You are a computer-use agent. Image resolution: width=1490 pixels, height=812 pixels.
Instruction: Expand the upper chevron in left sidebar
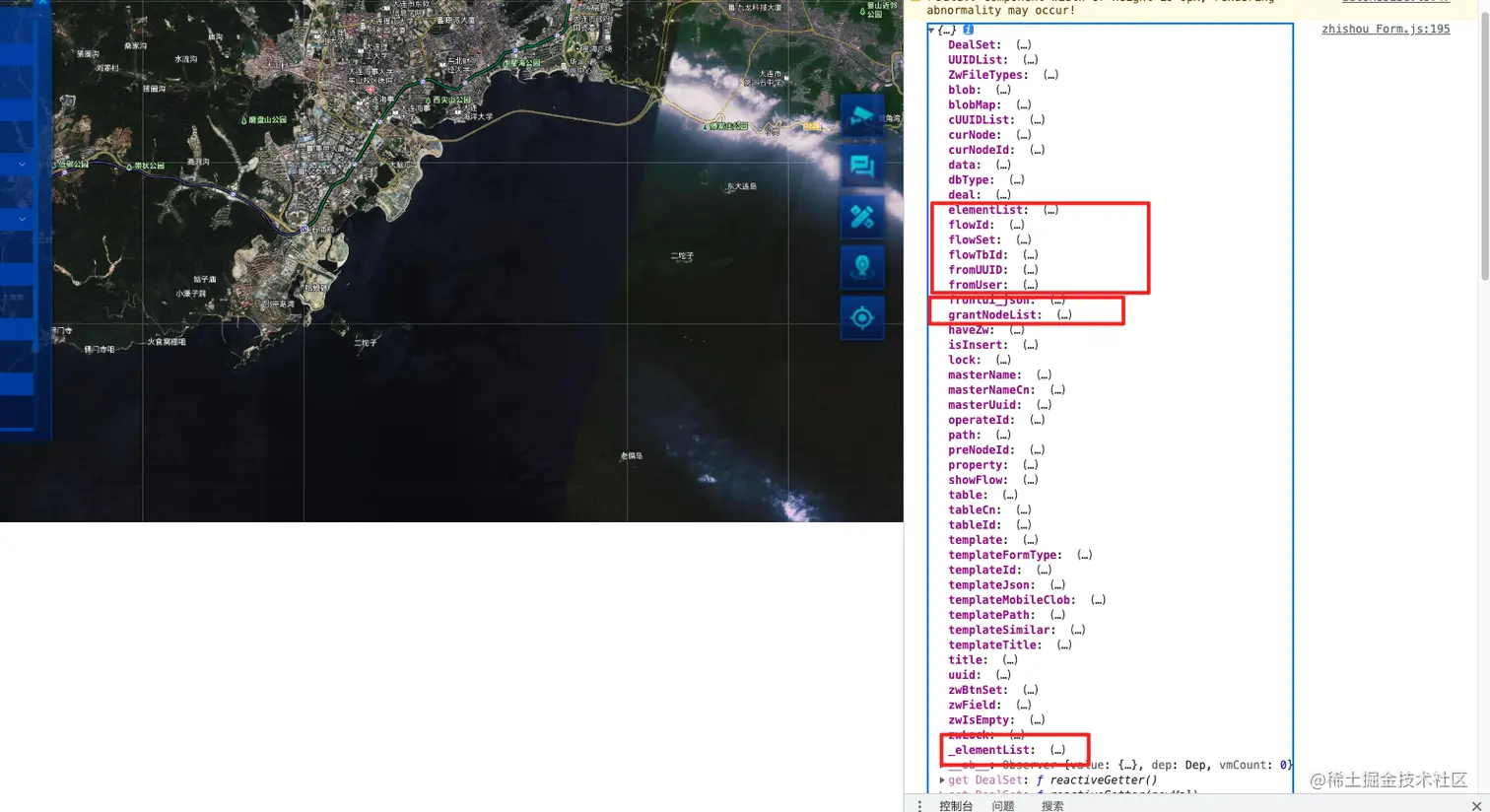22,165
